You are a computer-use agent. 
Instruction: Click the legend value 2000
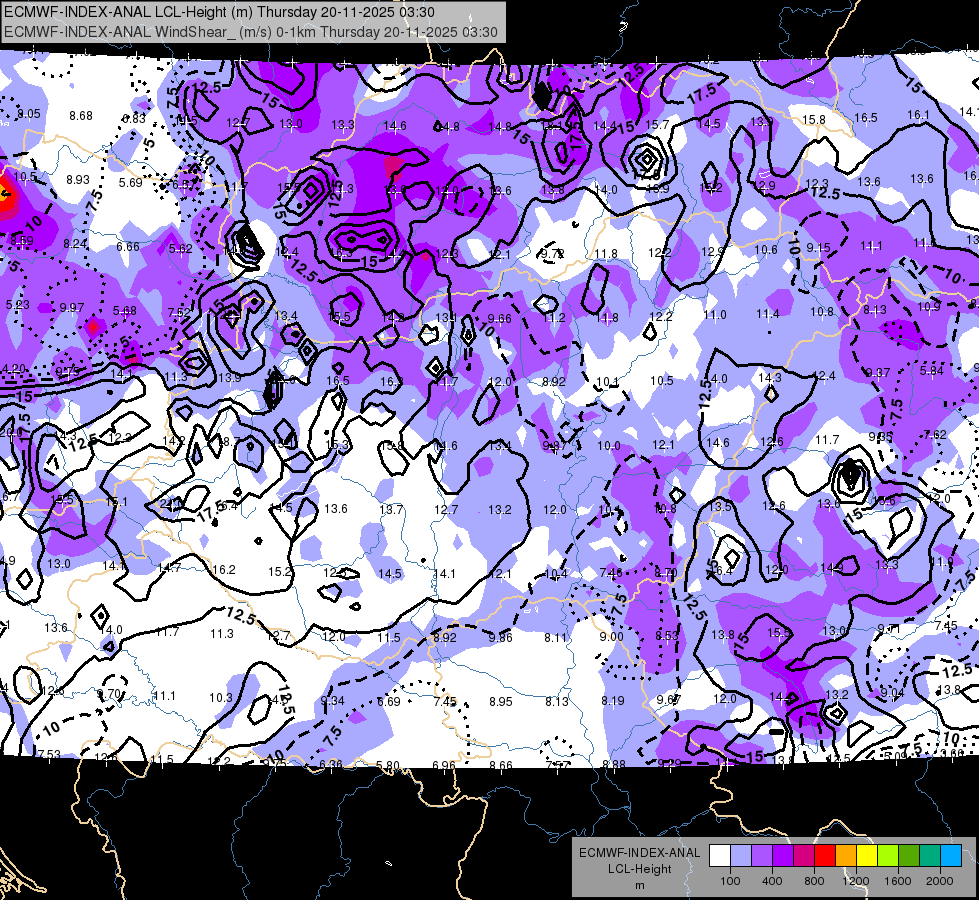coord(940,881)
